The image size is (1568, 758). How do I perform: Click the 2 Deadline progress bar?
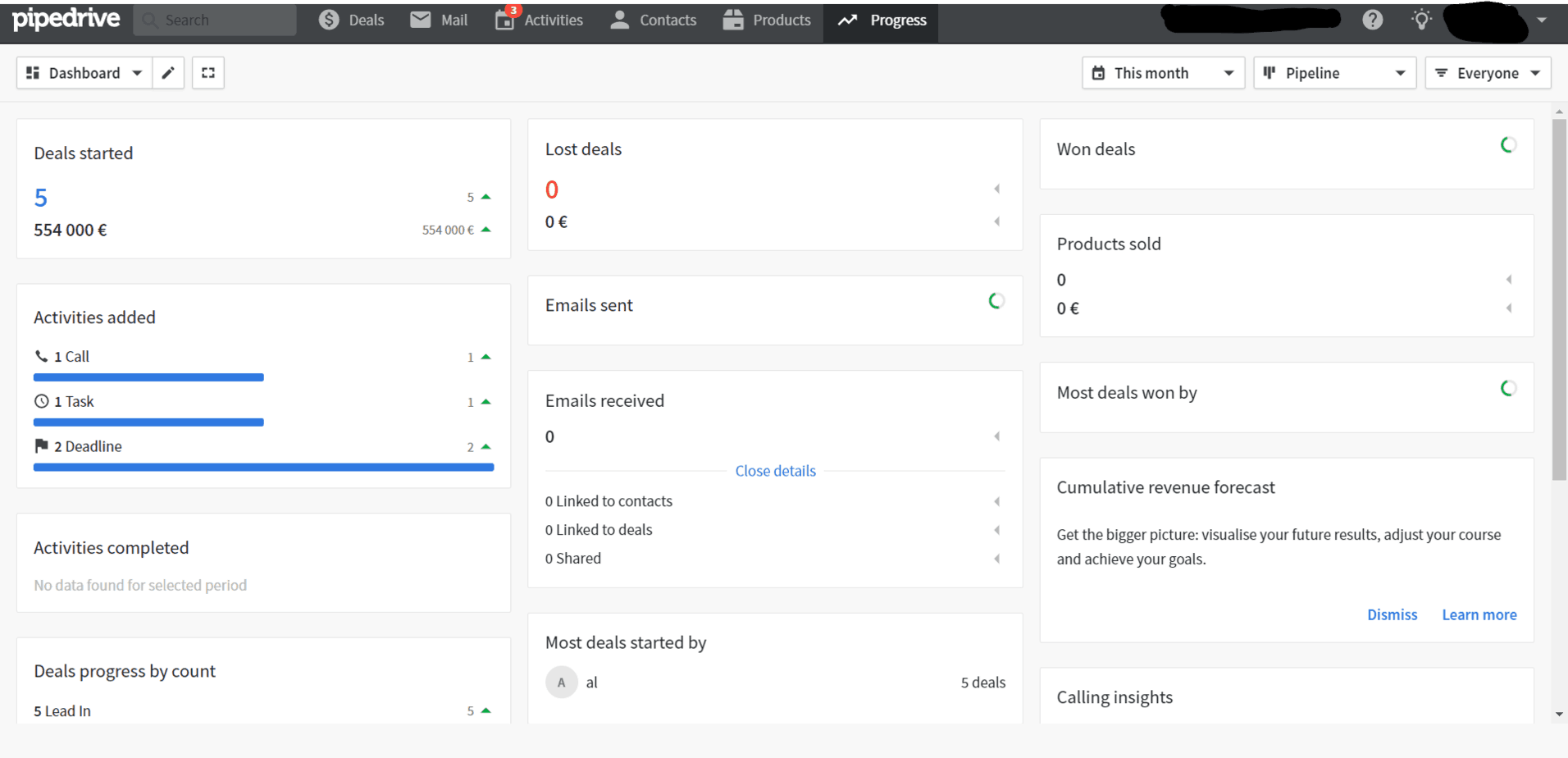click(263, 467)
